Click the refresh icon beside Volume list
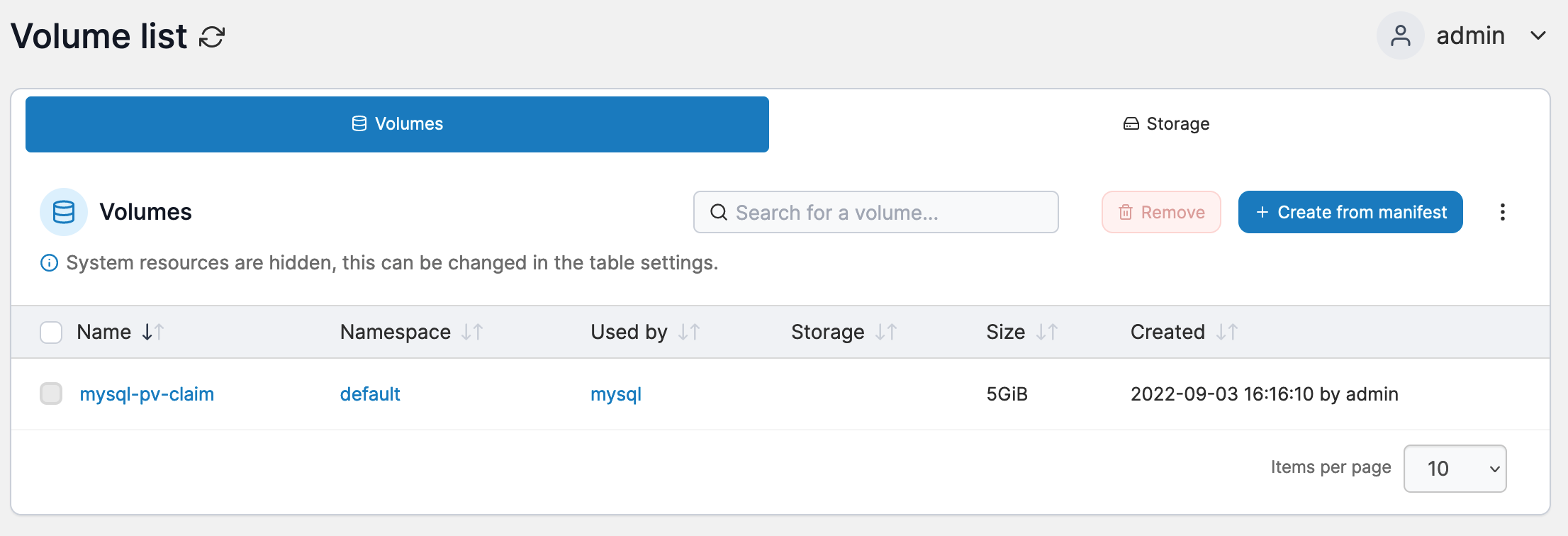 click(212, 37)
